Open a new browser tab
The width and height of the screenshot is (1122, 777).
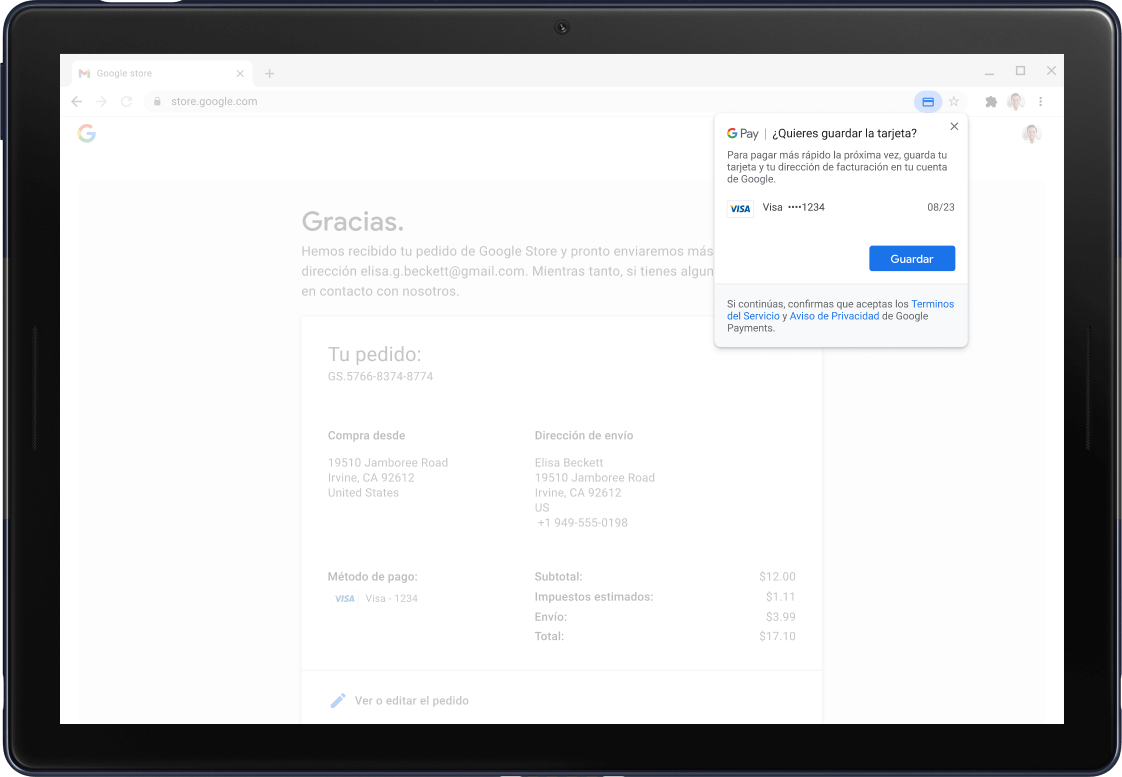point(269,74)
